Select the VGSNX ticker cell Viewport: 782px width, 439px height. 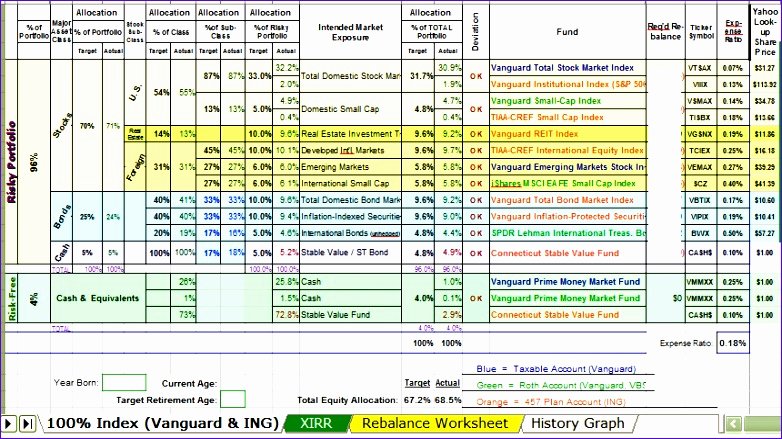701,134
